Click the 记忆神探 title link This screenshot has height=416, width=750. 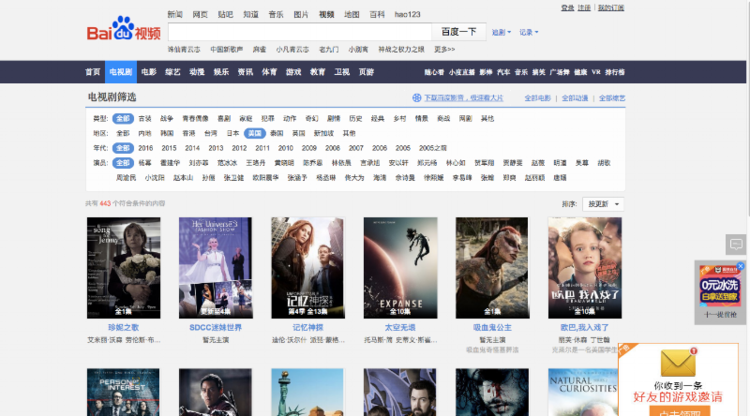click(308, 328)
